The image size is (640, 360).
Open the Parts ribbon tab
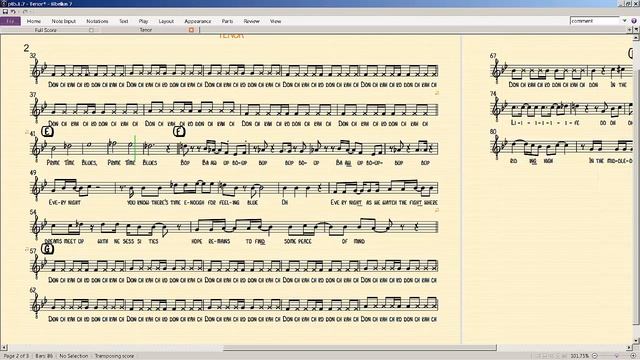pos(227,21)
